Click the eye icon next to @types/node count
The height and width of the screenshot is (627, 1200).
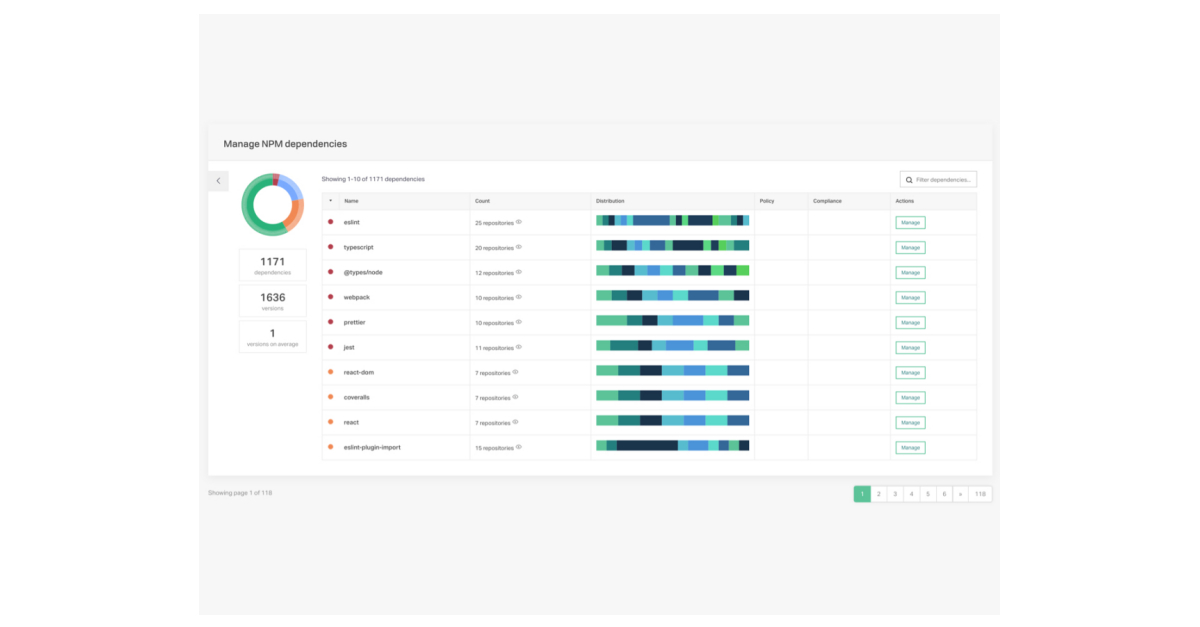(x=517, y=271)
